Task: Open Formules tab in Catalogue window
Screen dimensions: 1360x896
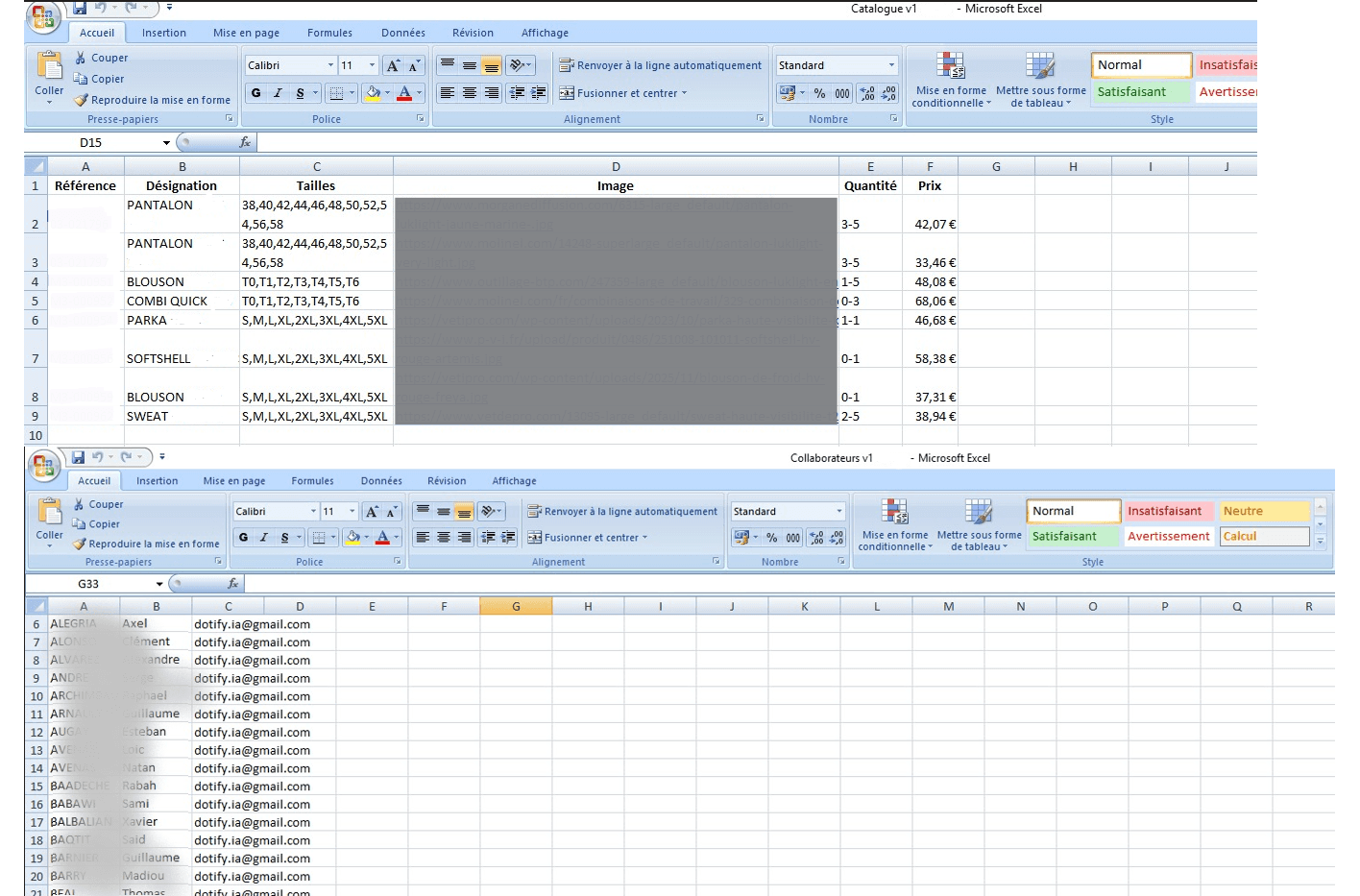Action: [x=329, y=33]
